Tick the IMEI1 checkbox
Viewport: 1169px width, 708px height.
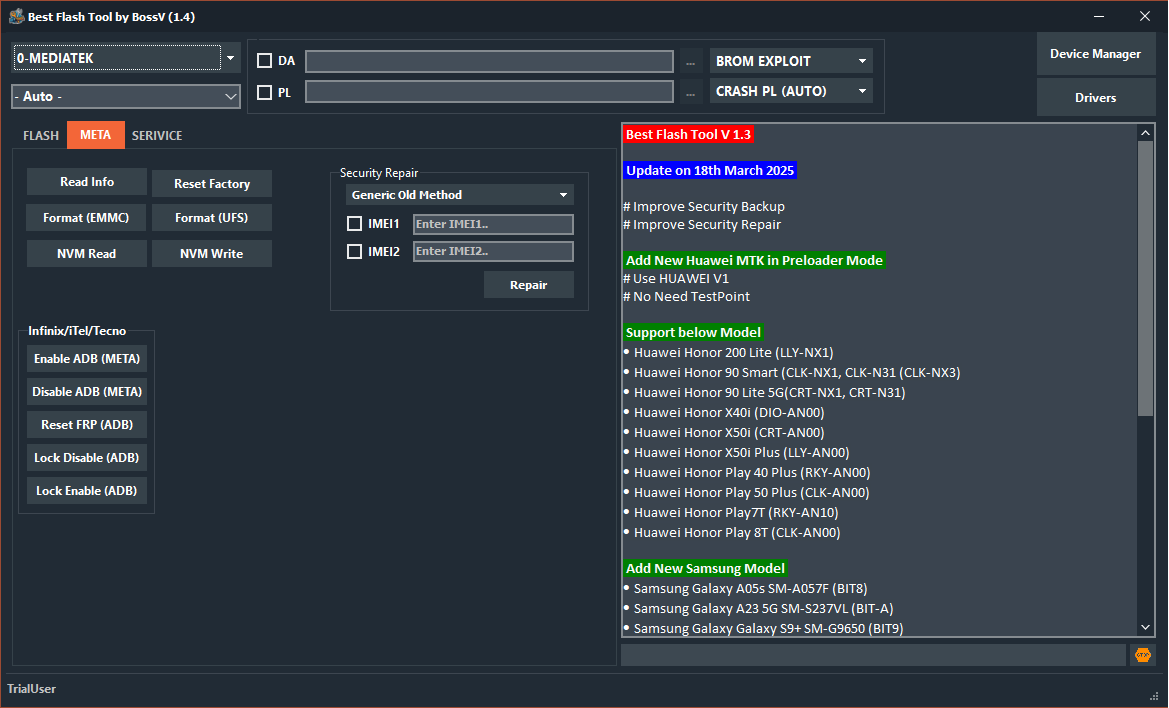(354, 224)
